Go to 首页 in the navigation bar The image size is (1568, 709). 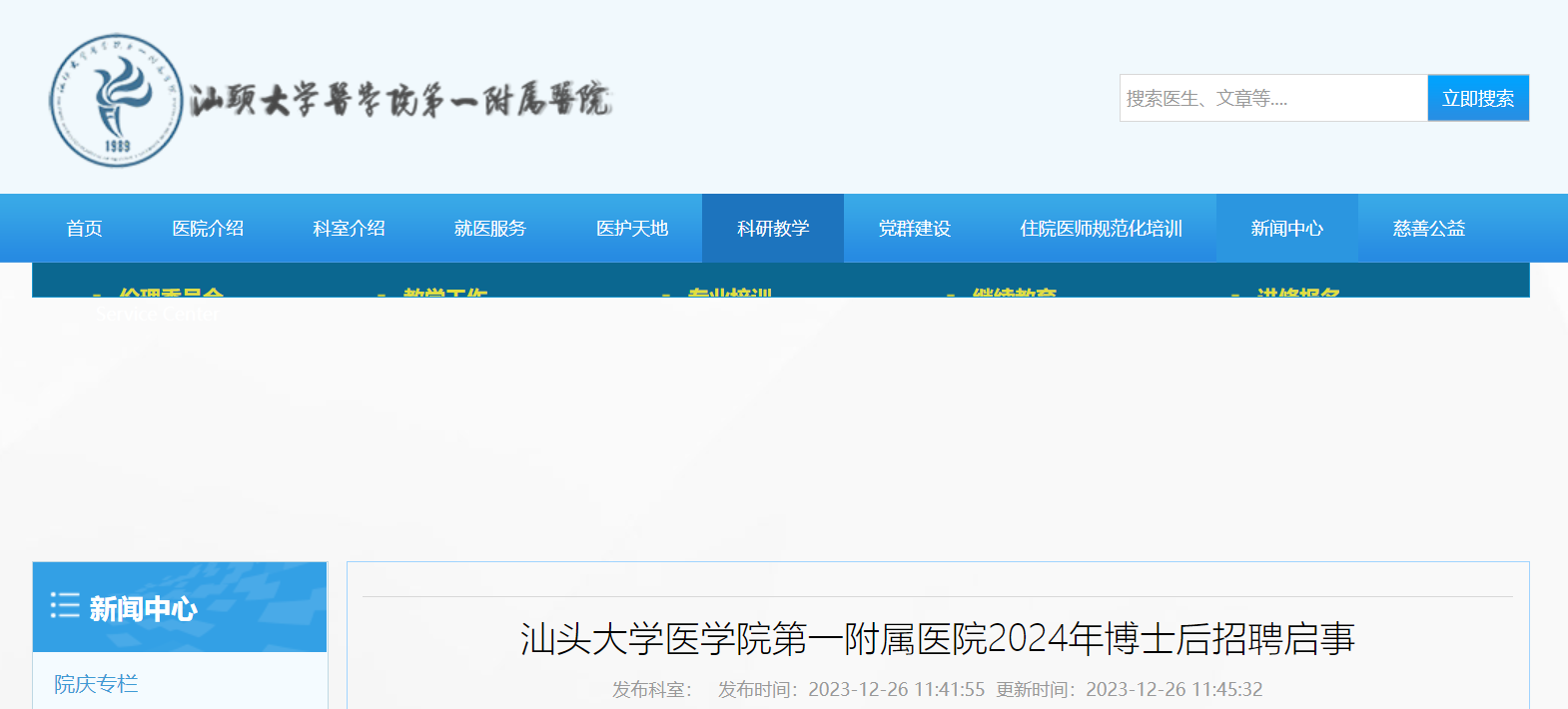85,229
